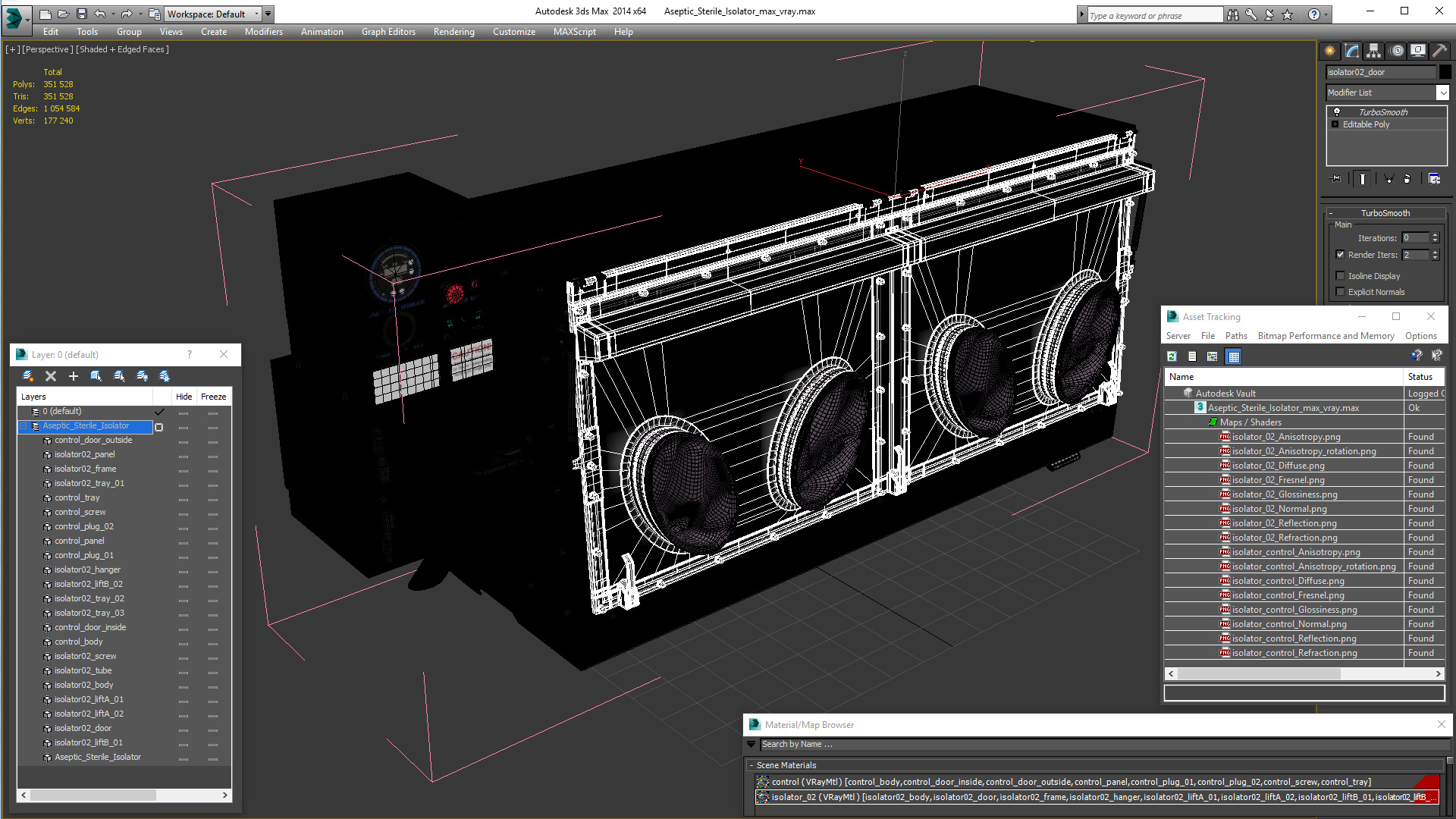Click the Save File floppy icon
The image size is (1456, 819).
(x=82, y=14)
